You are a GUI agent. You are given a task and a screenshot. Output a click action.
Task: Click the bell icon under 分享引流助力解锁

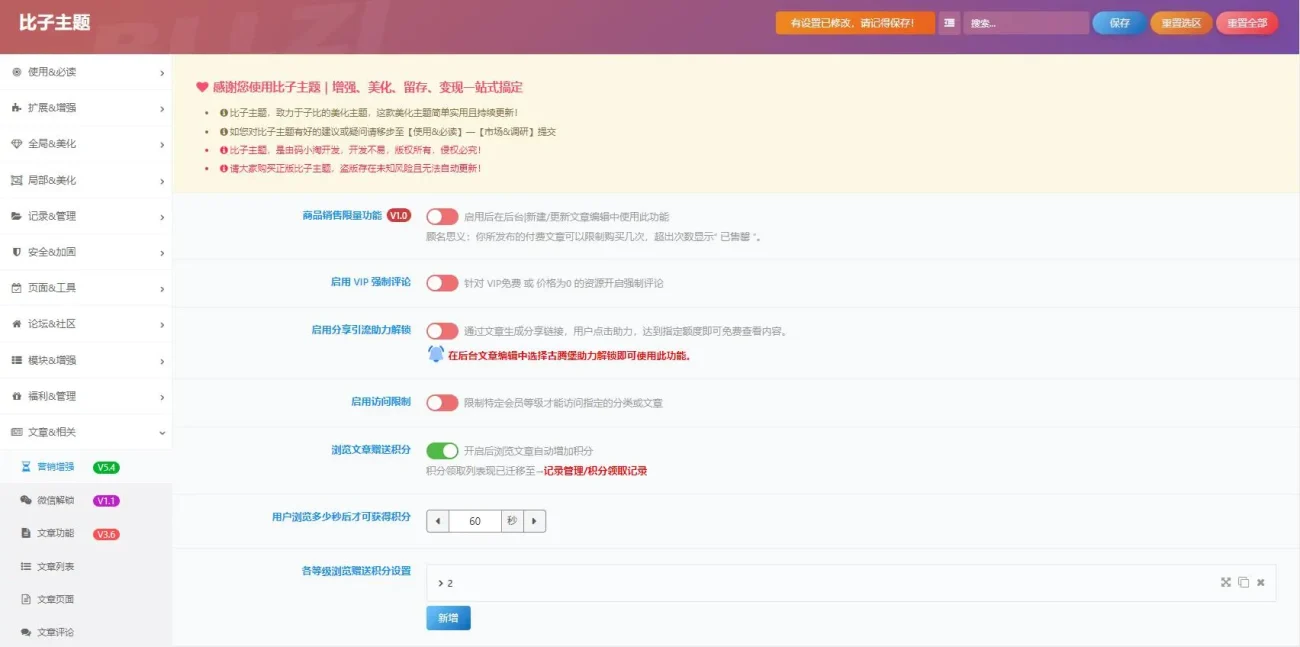click(x=436, y=354)
